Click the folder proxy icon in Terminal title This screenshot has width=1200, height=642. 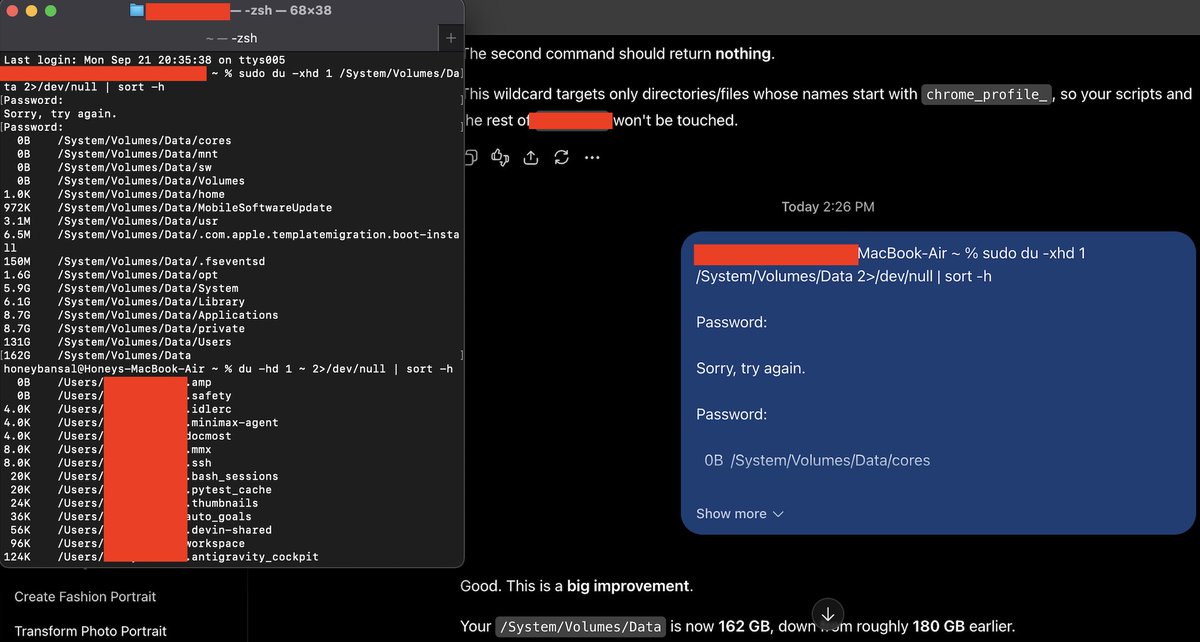click(137, 11)
